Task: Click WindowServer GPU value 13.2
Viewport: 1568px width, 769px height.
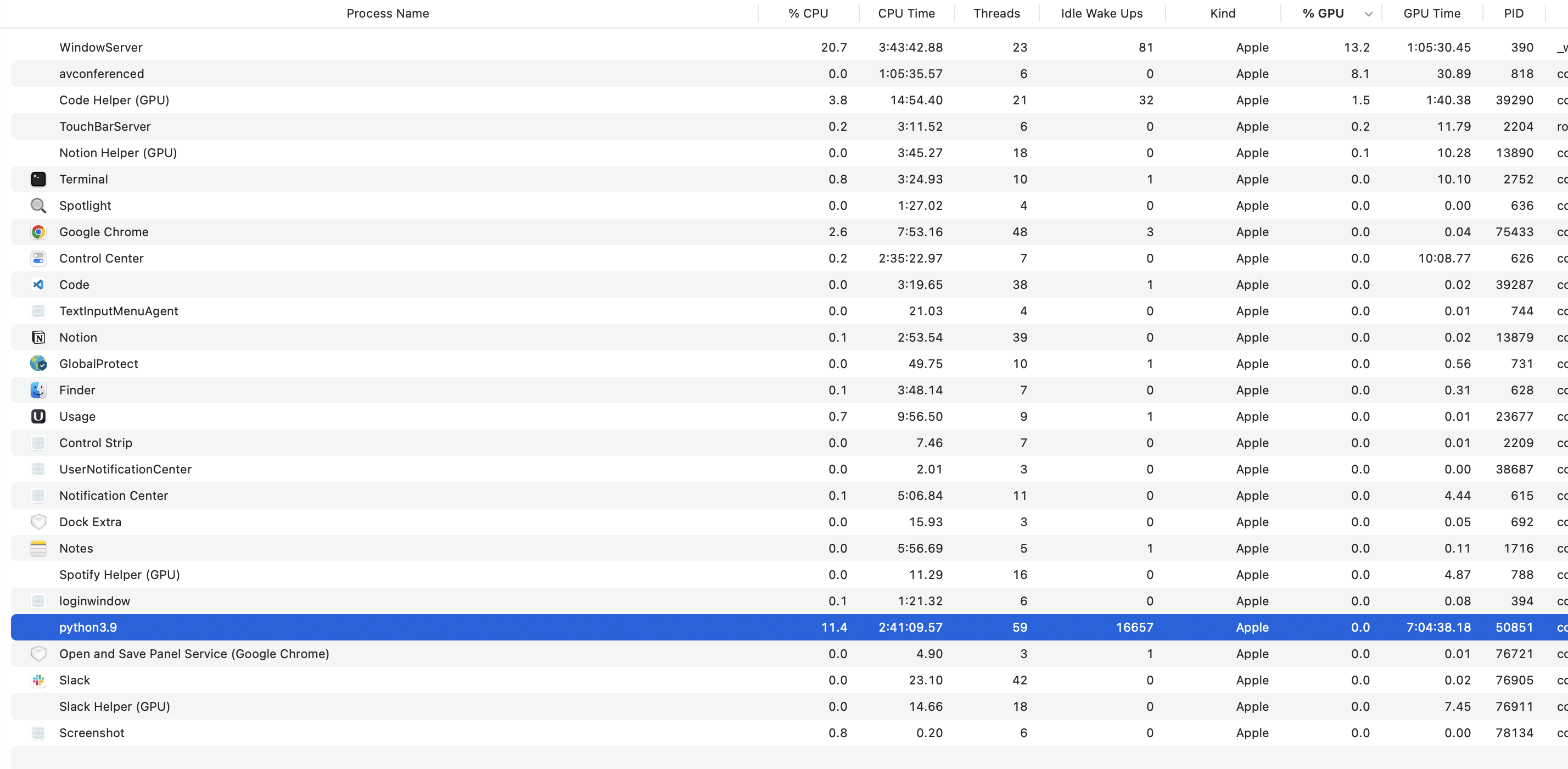Action: [1357, 47]
